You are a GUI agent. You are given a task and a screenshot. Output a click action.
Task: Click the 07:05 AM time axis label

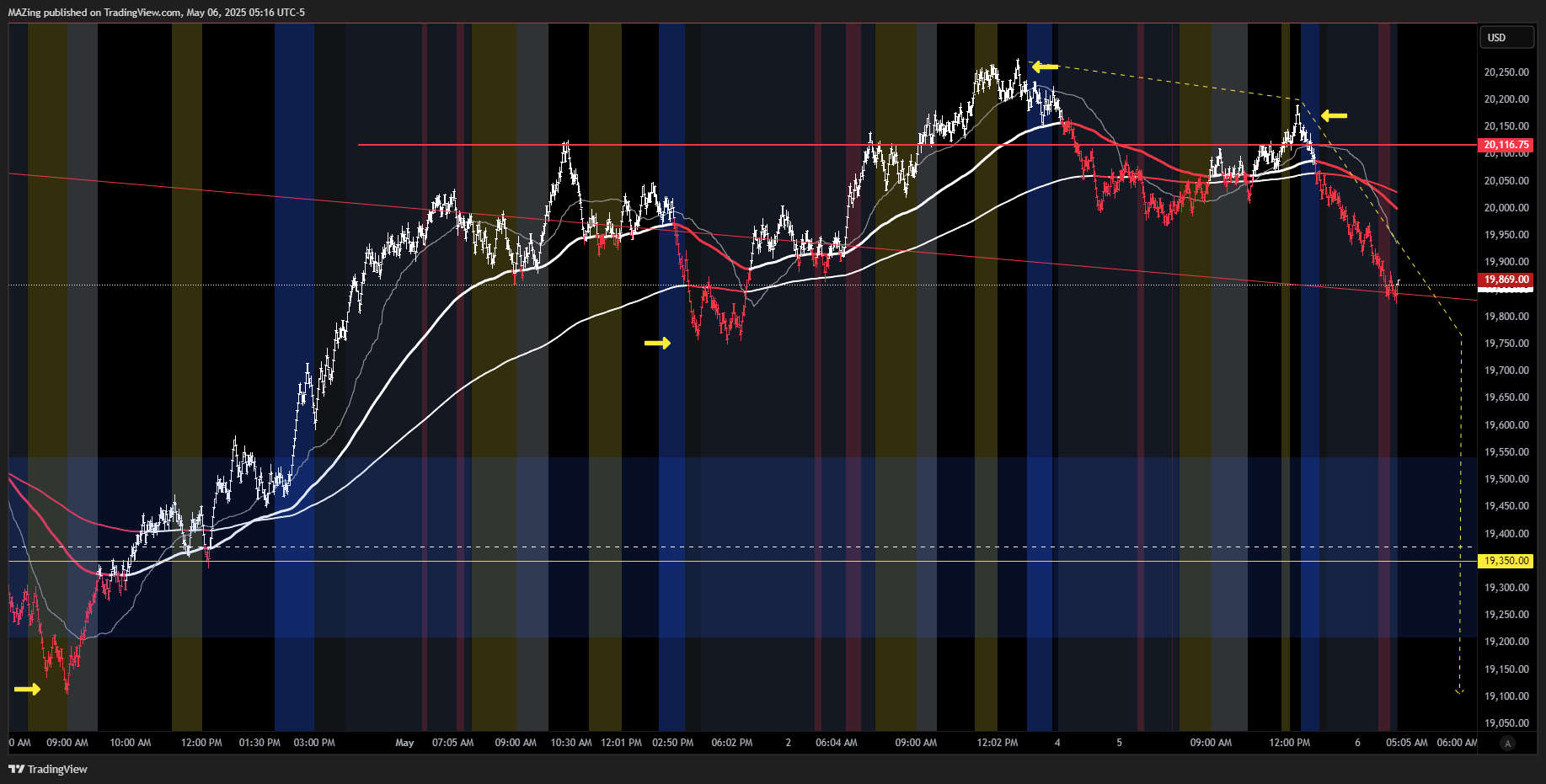[x=453, y=743]
